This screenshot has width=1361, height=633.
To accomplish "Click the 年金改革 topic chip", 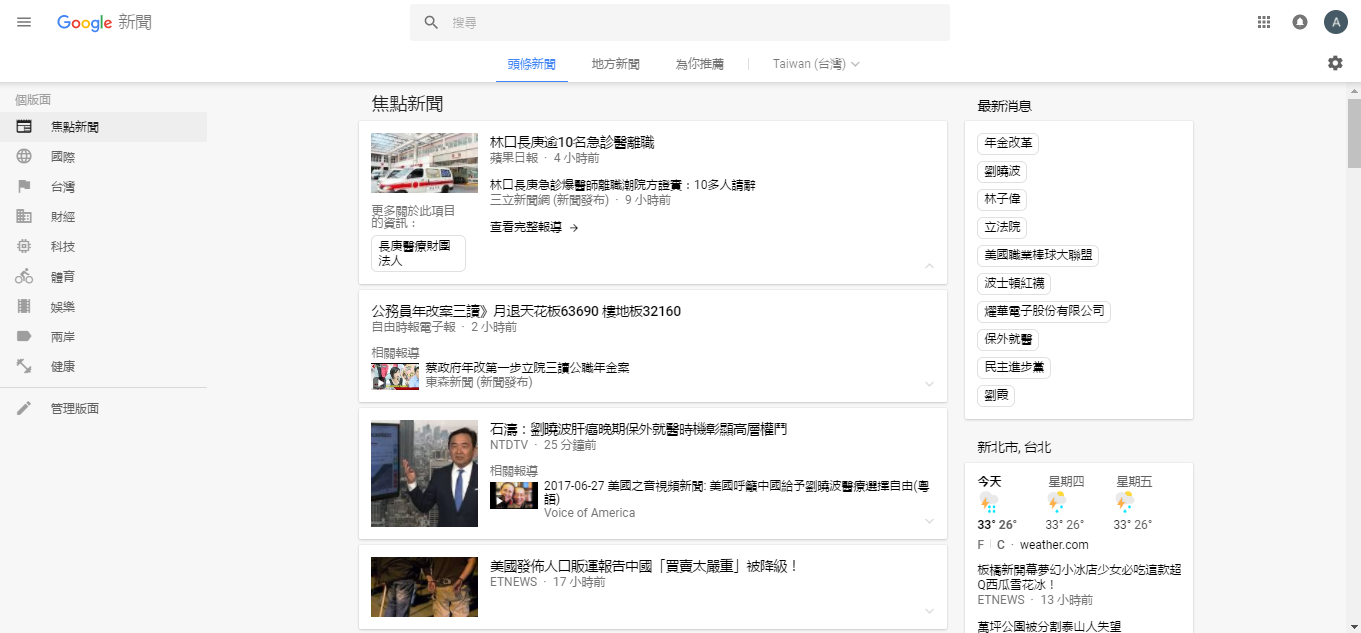I will [x=1007, y=144].
